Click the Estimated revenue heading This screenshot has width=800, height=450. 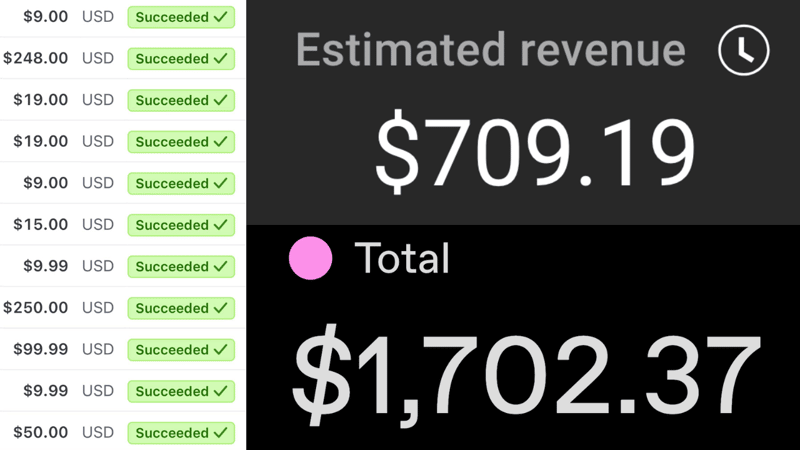pos(491,50)
